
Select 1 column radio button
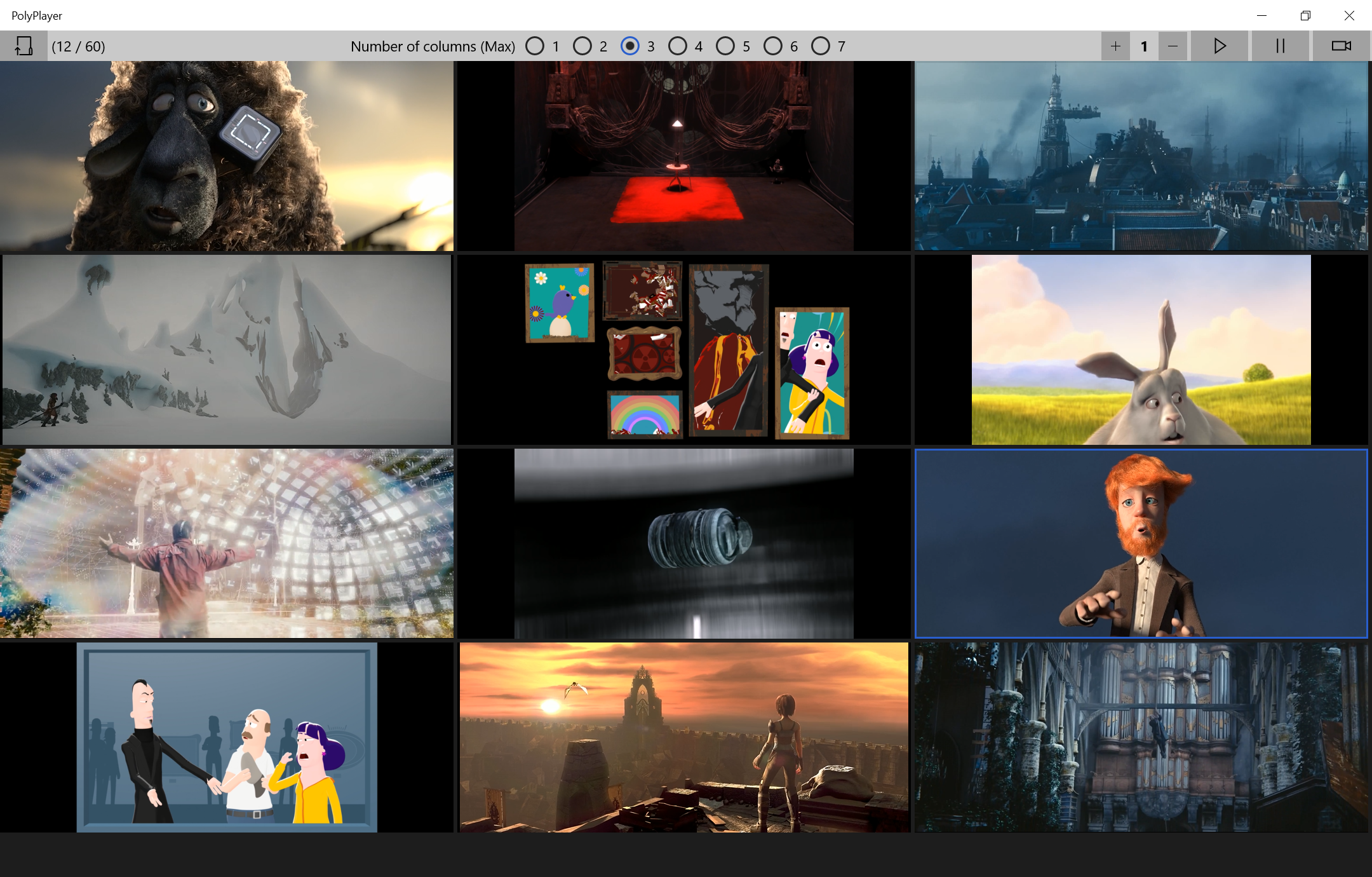535,46
